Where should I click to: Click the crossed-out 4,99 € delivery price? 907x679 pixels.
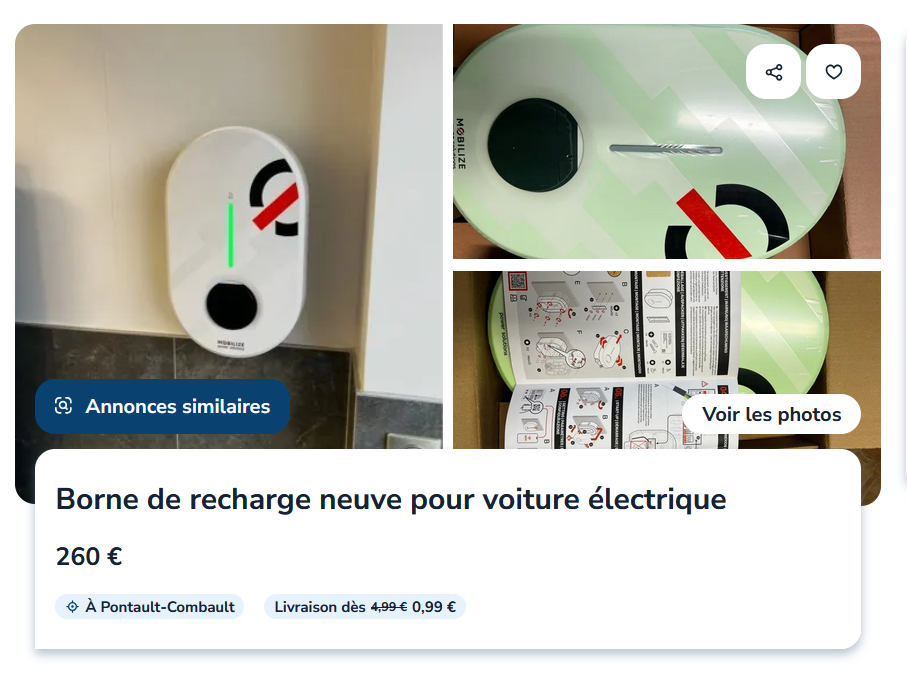[389, 607]
